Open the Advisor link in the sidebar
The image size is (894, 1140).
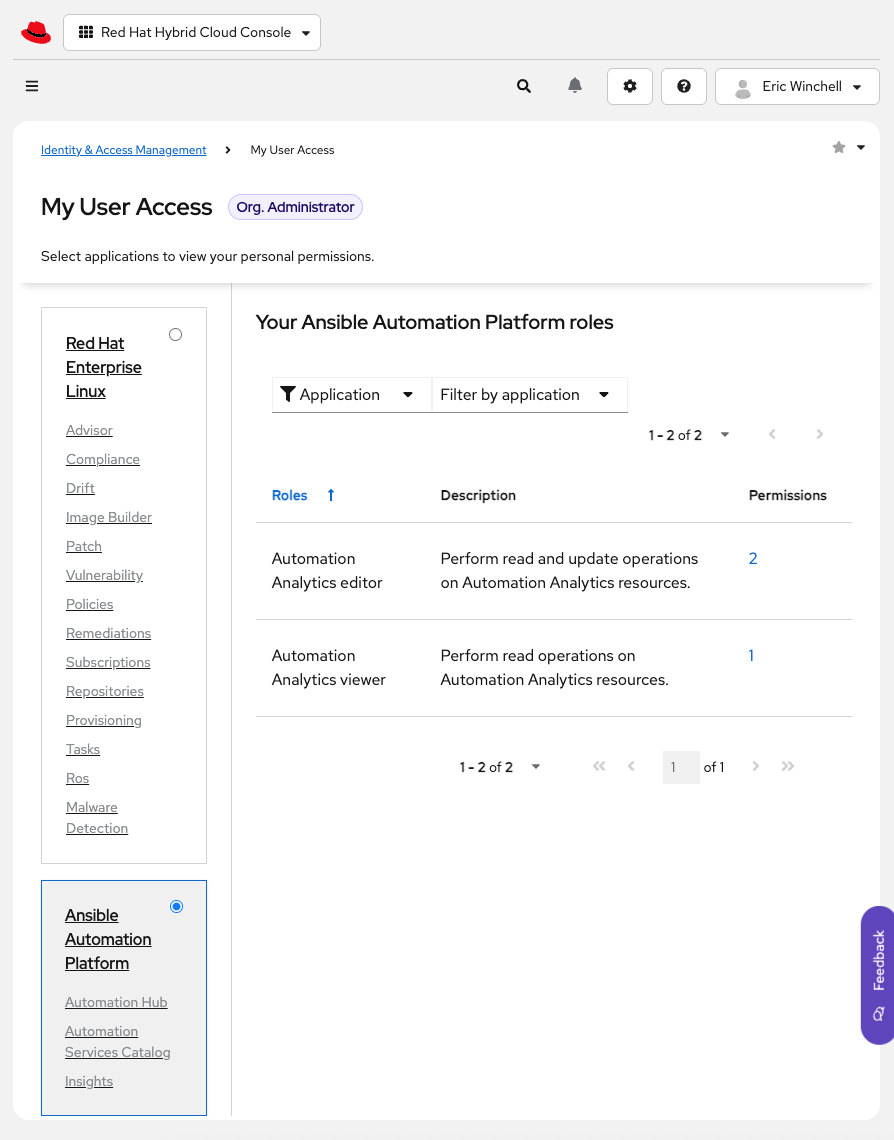(89, 431)
